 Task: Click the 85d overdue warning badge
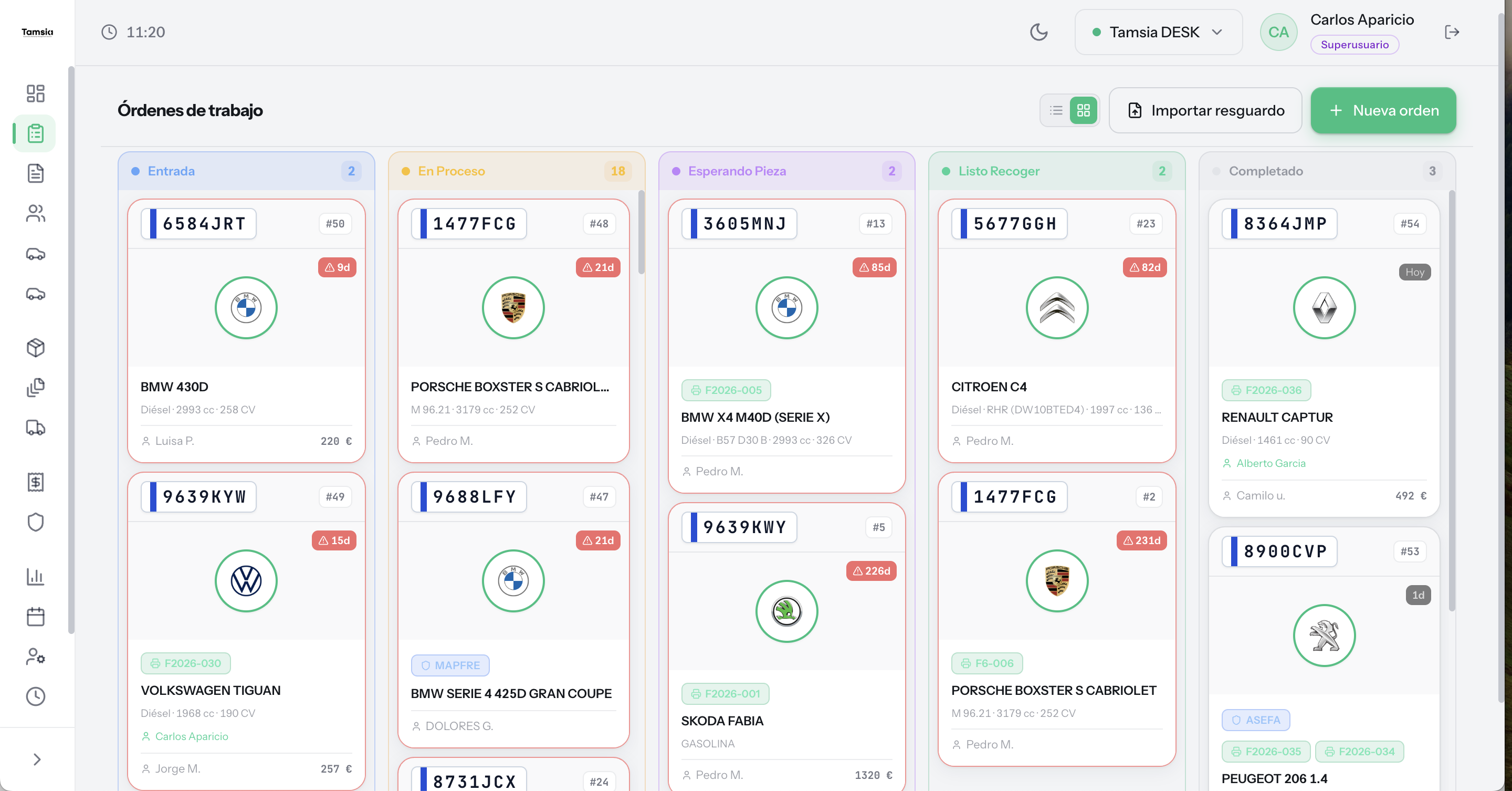[875, 267]
